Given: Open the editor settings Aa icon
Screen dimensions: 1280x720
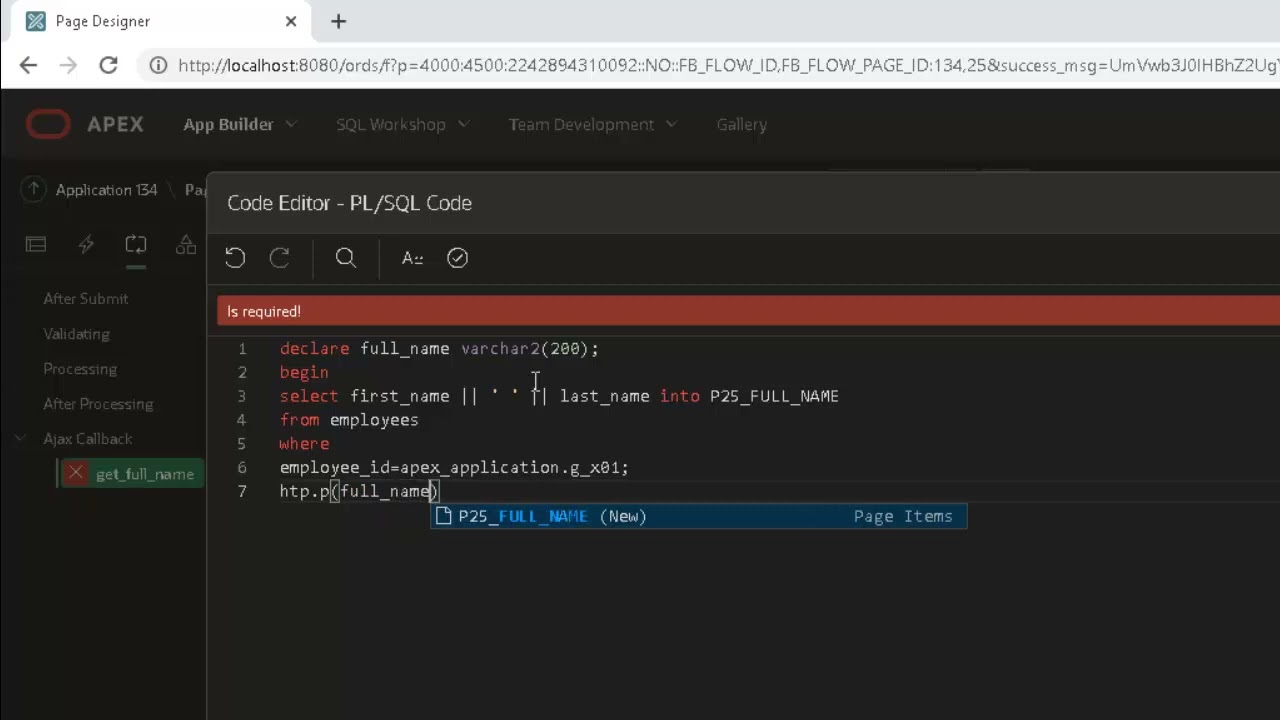Looking at the screenshot, I should pyautogui.click(x=412, y=258).
